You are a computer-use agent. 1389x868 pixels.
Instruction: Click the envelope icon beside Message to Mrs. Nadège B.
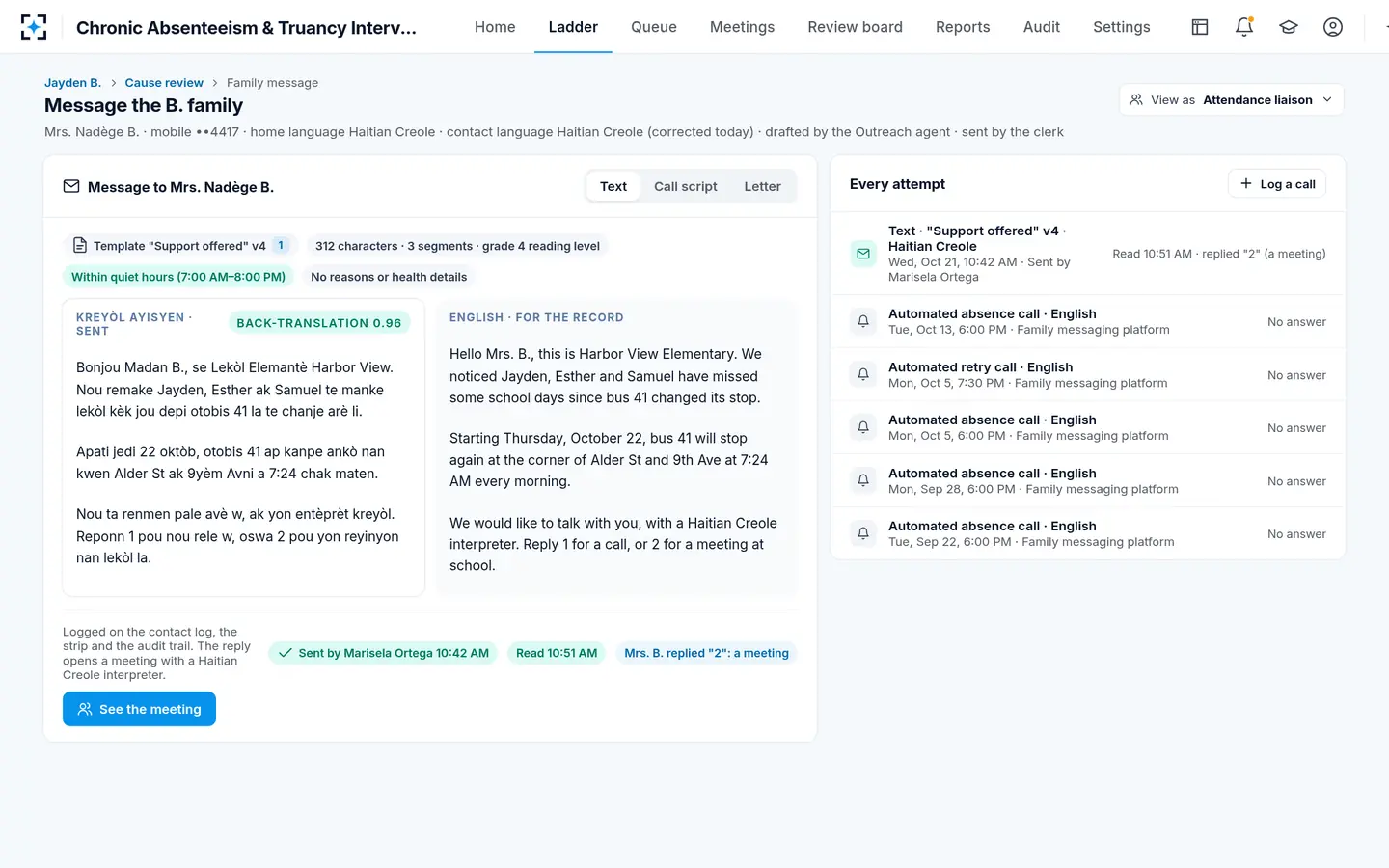pyautogui.click(x=71, y=186)
